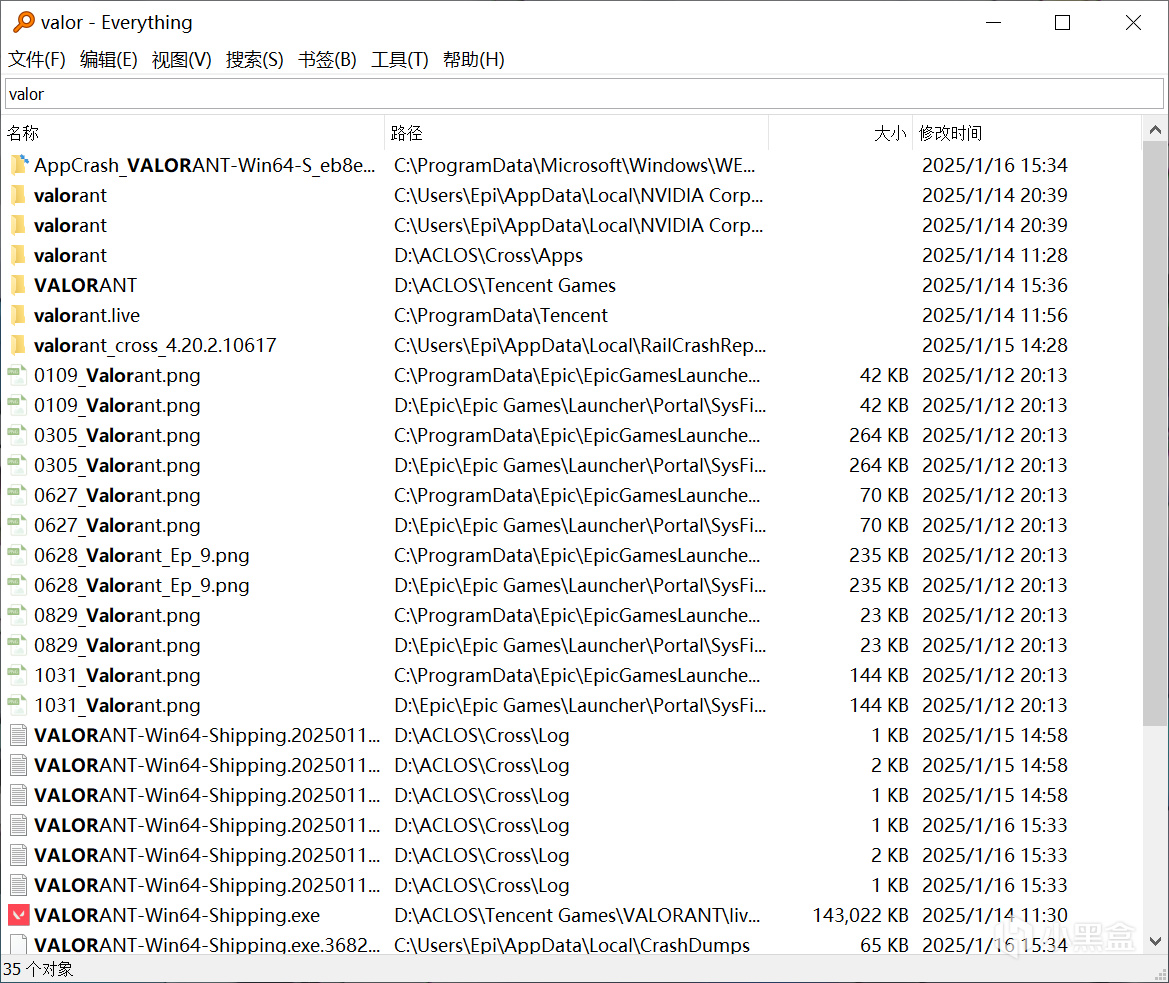The width and height of the screenshot is (1169, 983).
Task: Click PNG icon of 1031_Valorant.png in C:\ProgramData
Action: coord(17,675)
